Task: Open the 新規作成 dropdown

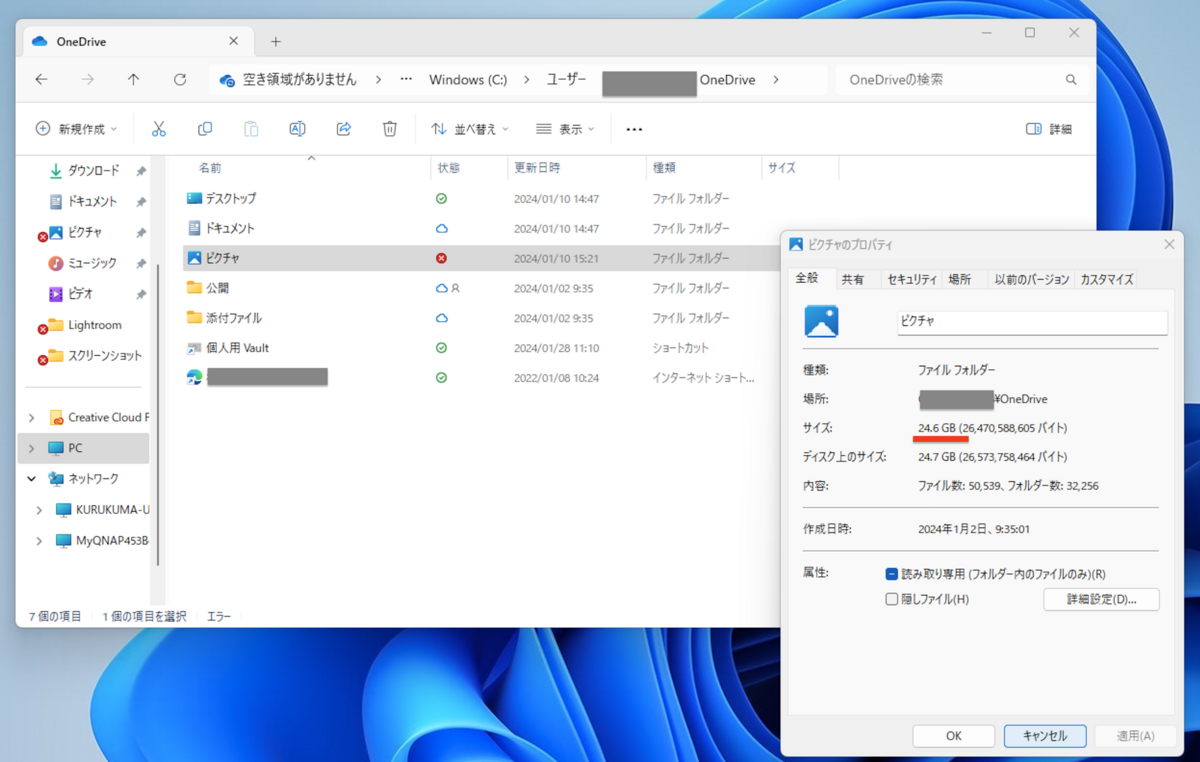Action: point(76,129)
